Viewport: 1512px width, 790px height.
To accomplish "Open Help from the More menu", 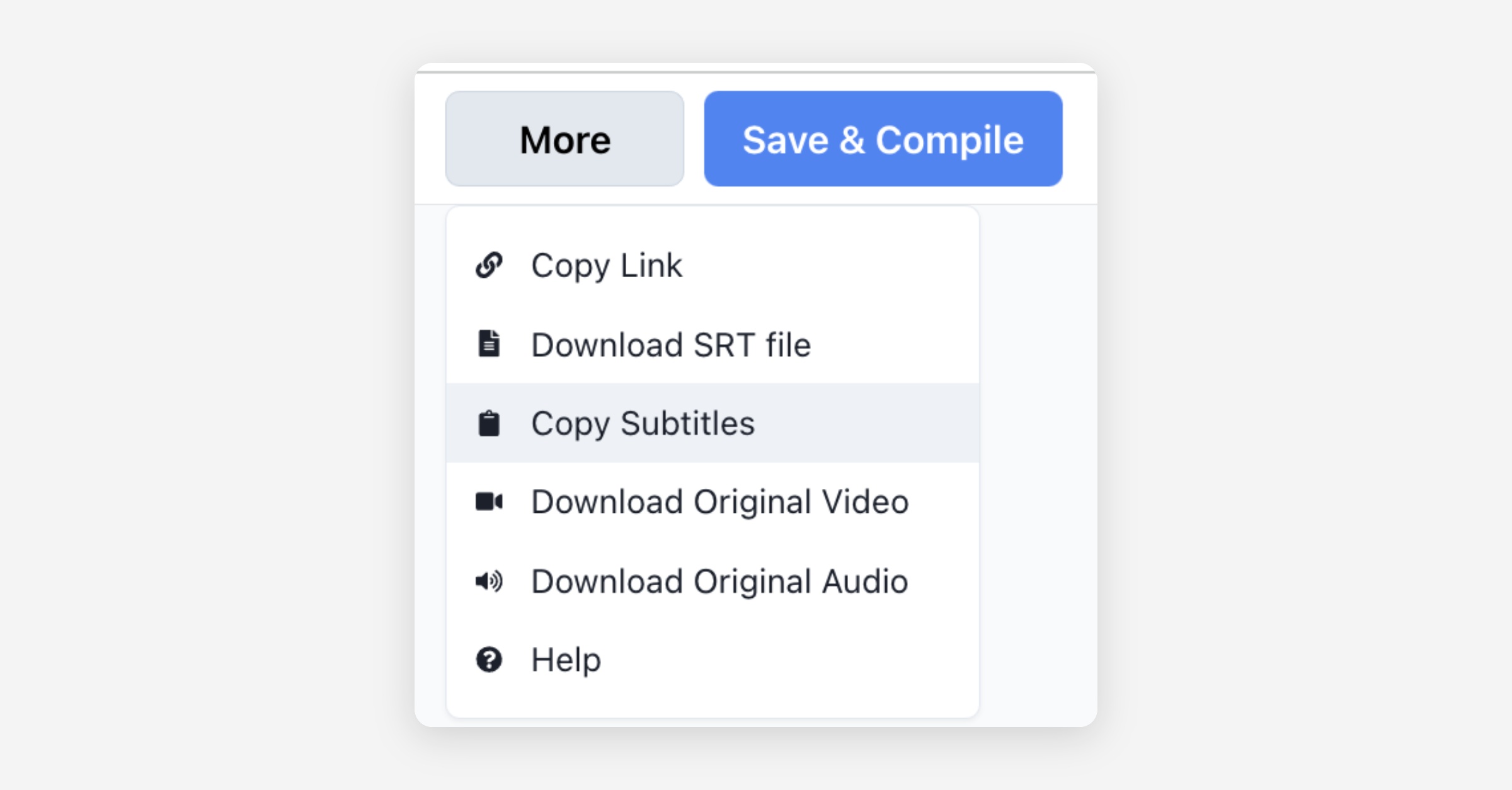I will coord(566,660).
